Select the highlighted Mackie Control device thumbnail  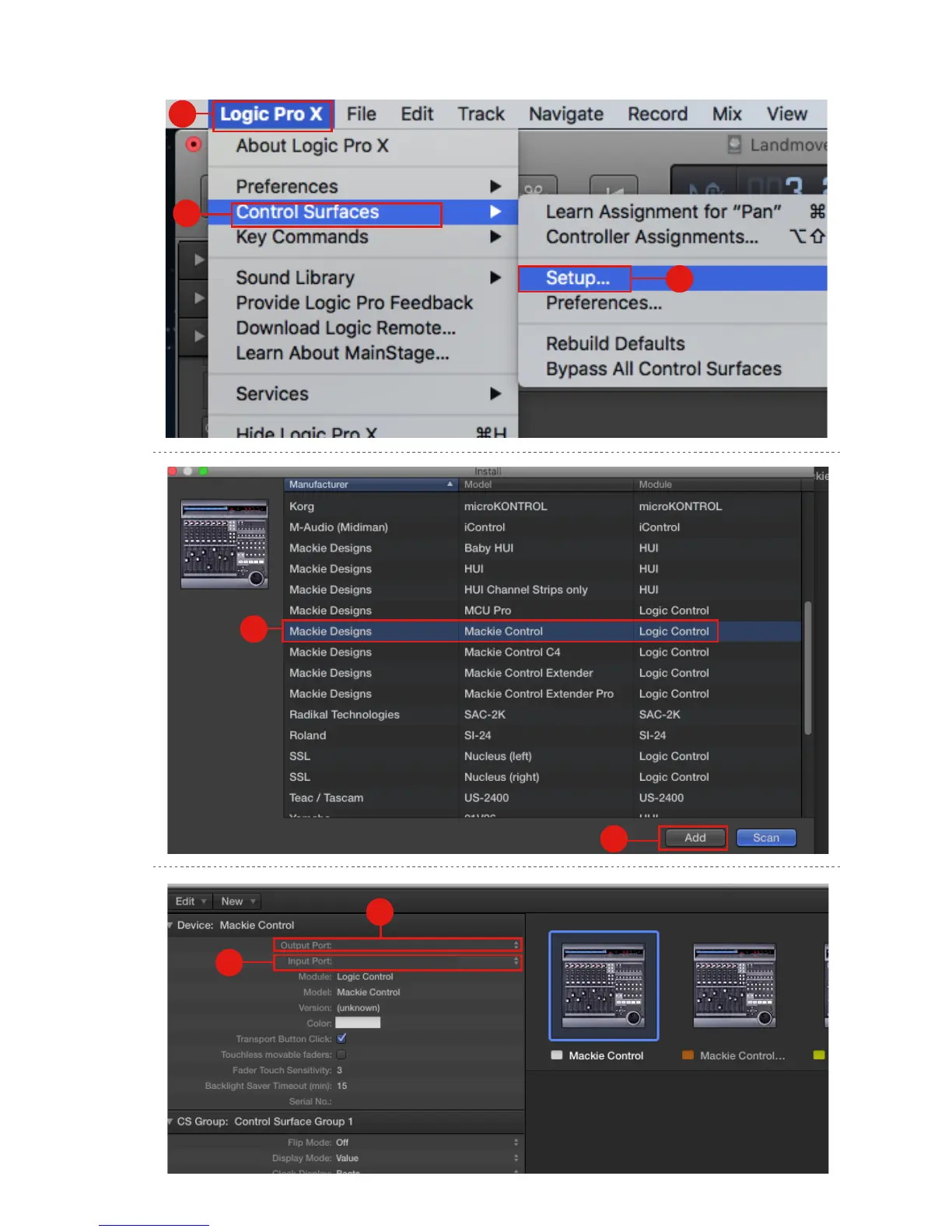(604, 985)
